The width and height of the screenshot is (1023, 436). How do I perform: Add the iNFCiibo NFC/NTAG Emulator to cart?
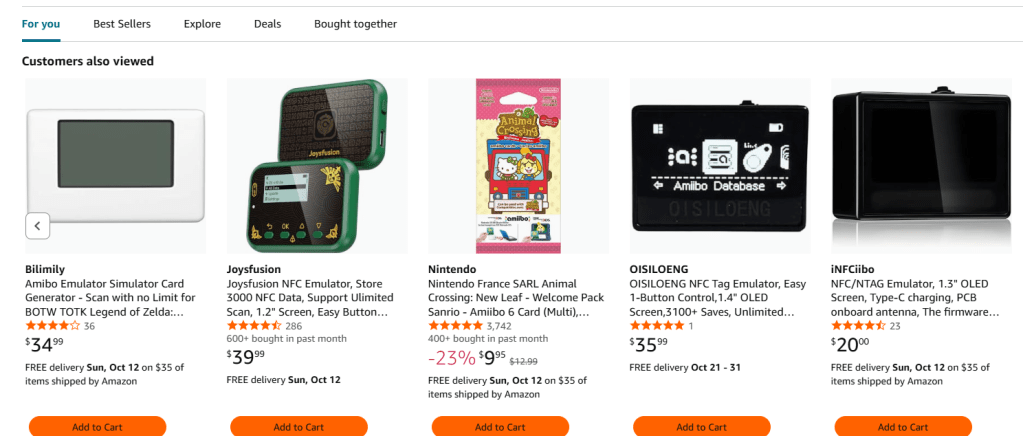point(901,427)
